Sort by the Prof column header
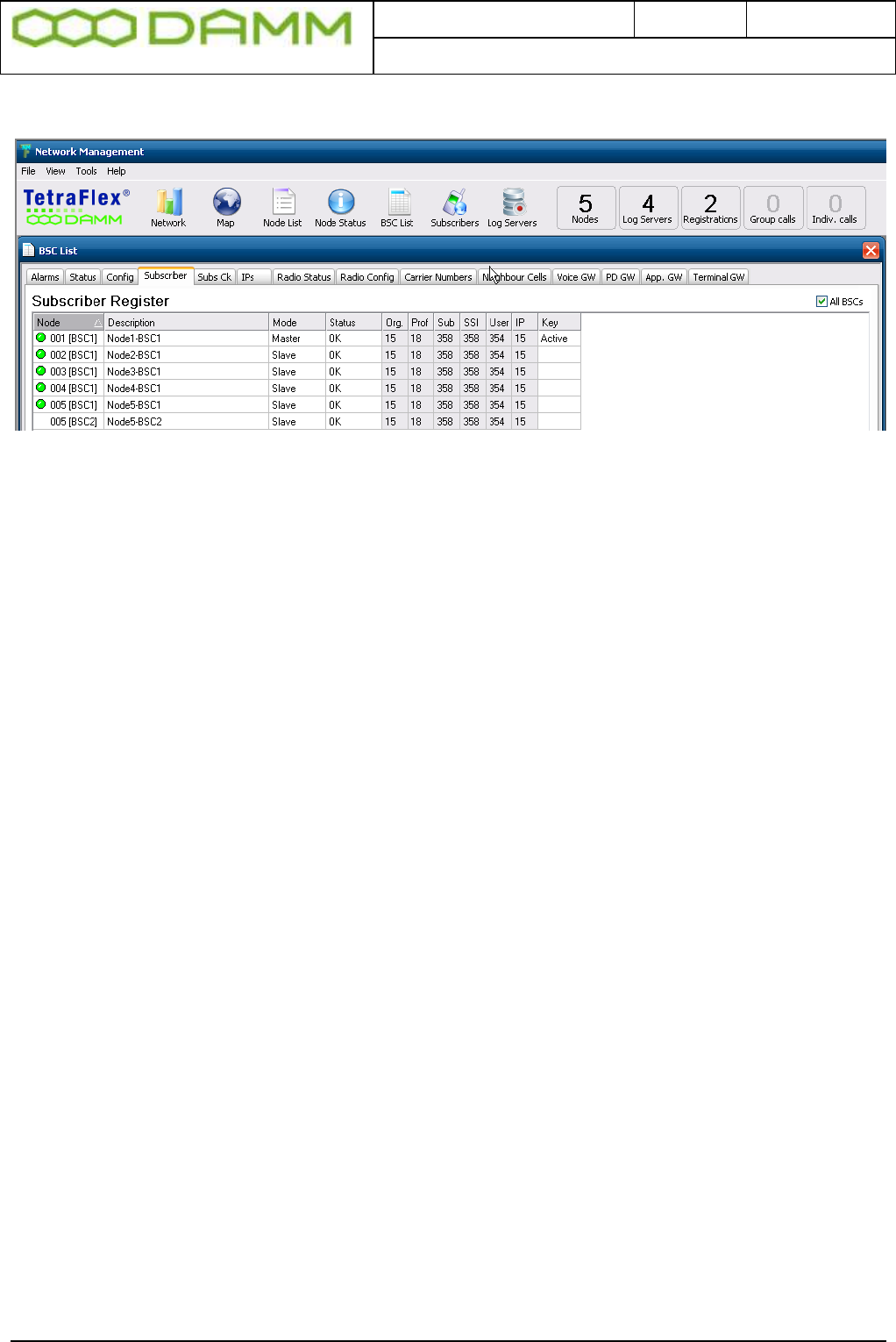Viewport: 896px width, 1342px height. [x=420, y=323]
